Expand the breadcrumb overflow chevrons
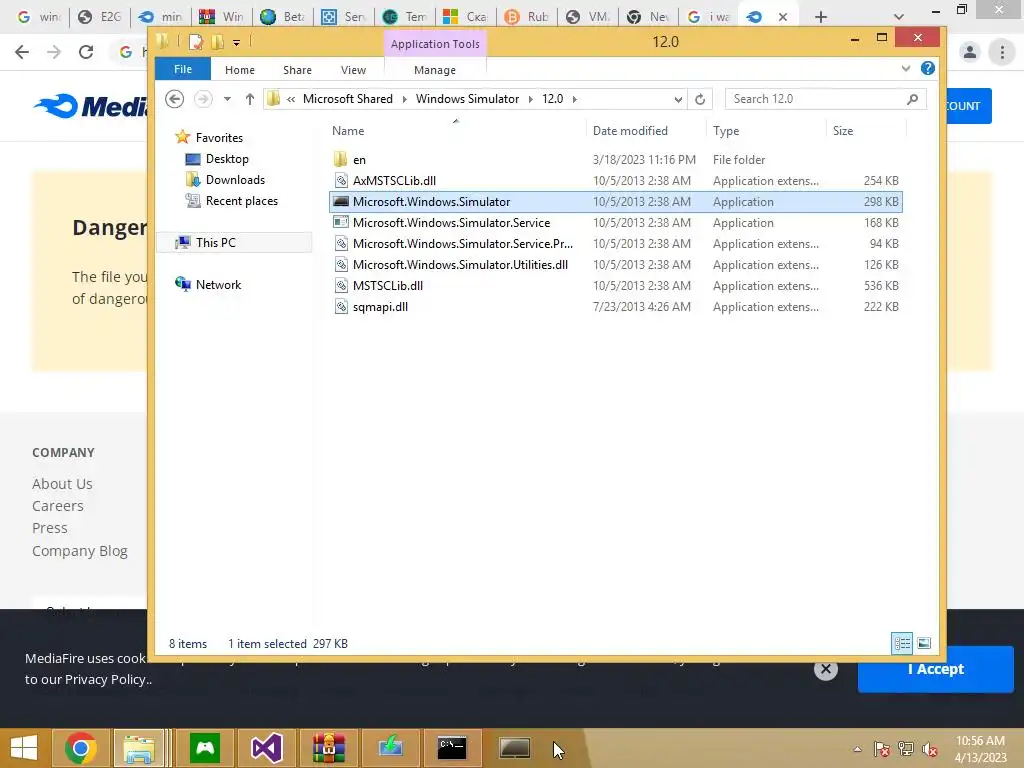Image resolution: width=1024 pixels, height=768 pixels. click(x=291, y=99)
